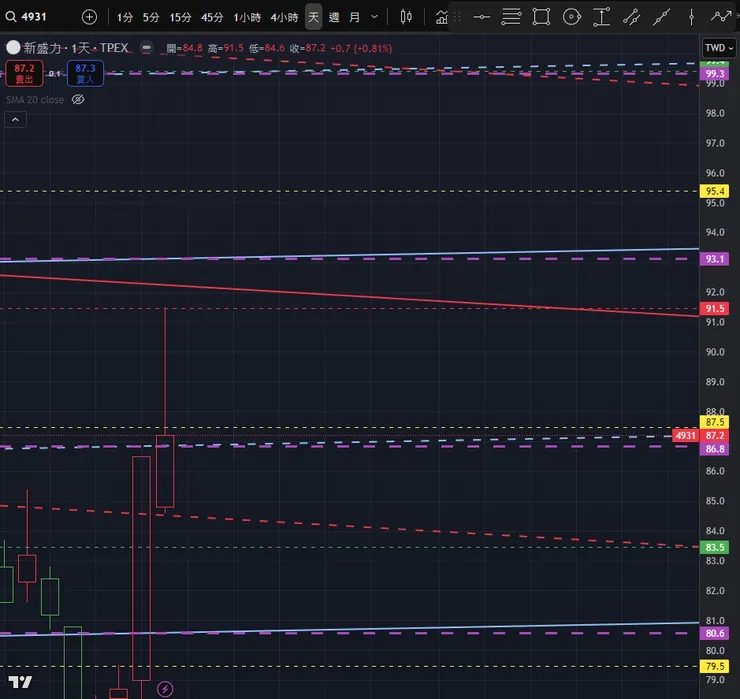The height and width of the screenshot is (699, 740).
Task: Click the solid red descending trend line
Action: [x=349, y=295]
